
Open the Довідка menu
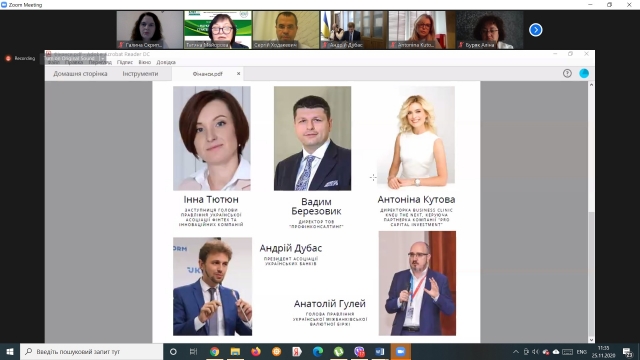click(x=166, y=62)
